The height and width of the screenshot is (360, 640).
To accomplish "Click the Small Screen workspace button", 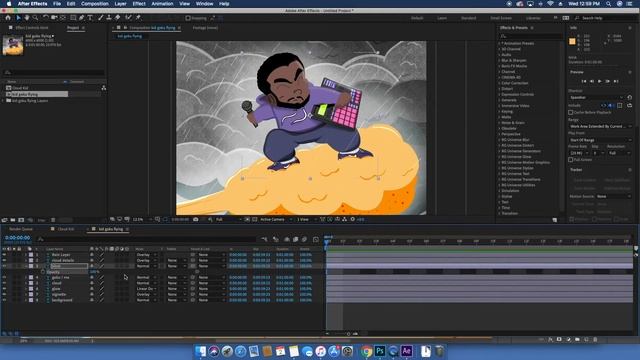I will [501, 18].
